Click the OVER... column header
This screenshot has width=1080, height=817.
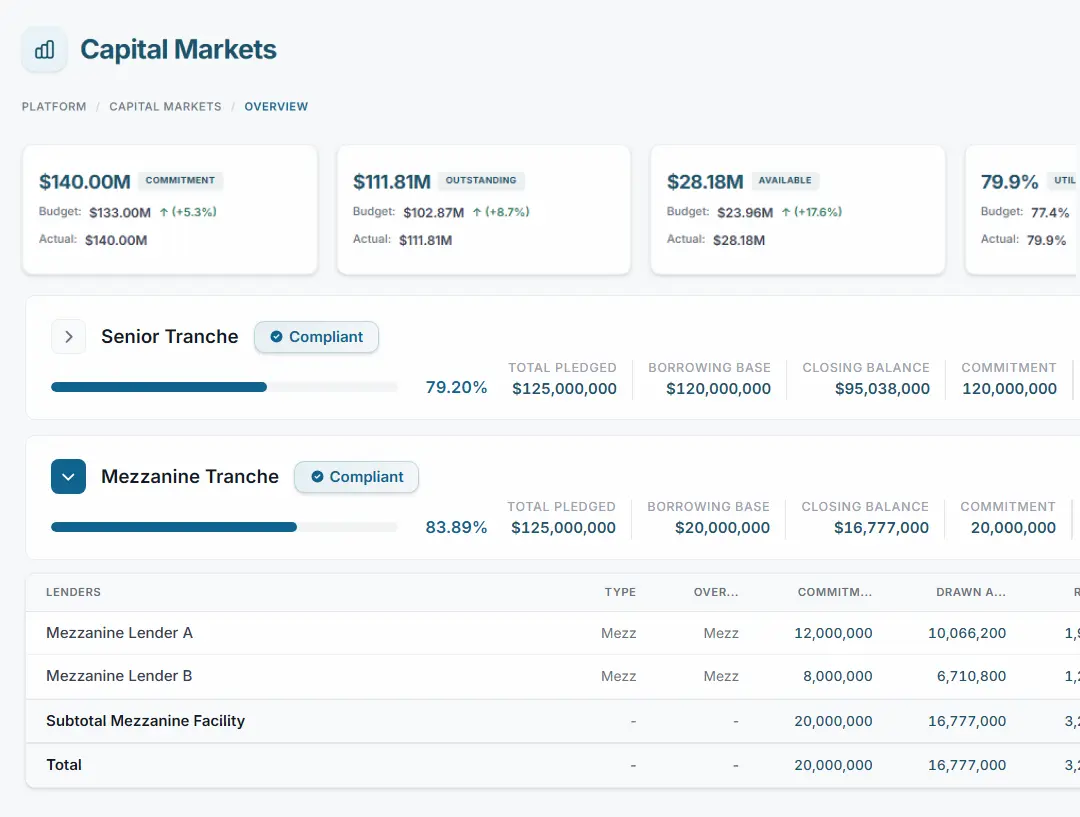716,592
